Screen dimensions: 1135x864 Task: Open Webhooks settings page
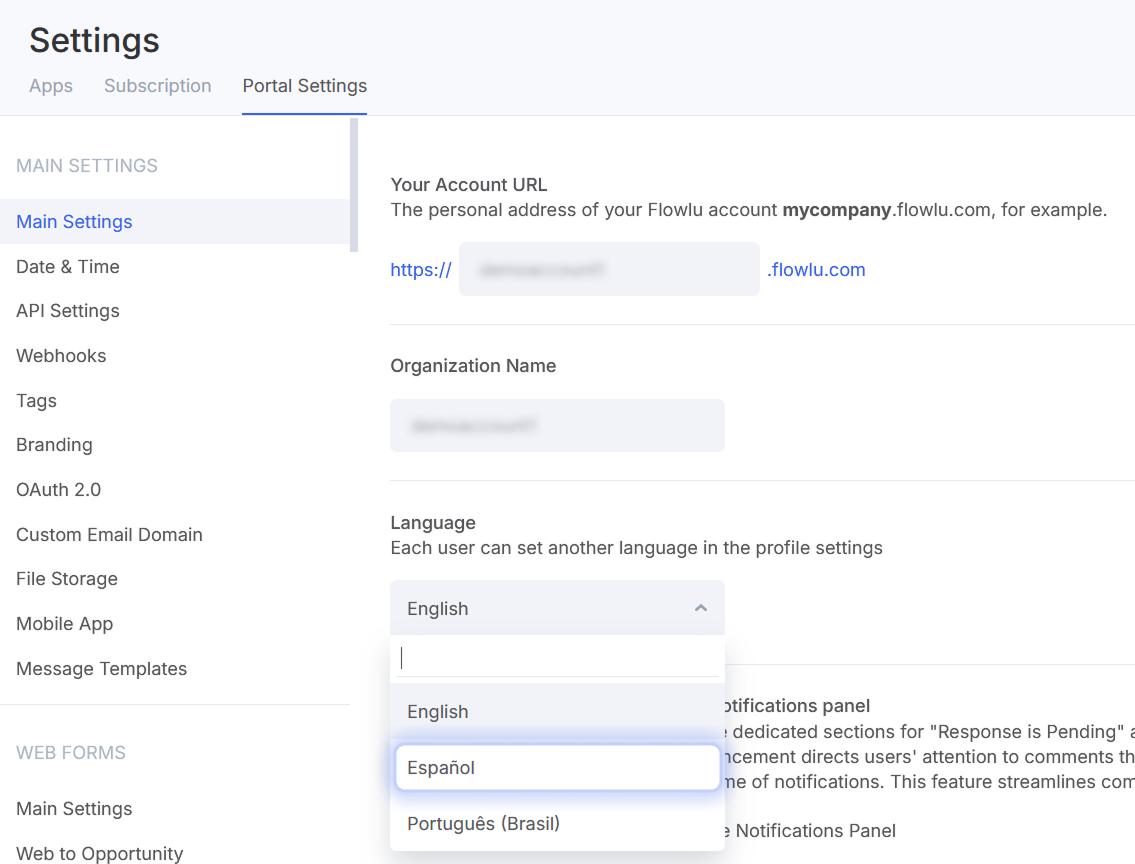click(x=61, y=356)
